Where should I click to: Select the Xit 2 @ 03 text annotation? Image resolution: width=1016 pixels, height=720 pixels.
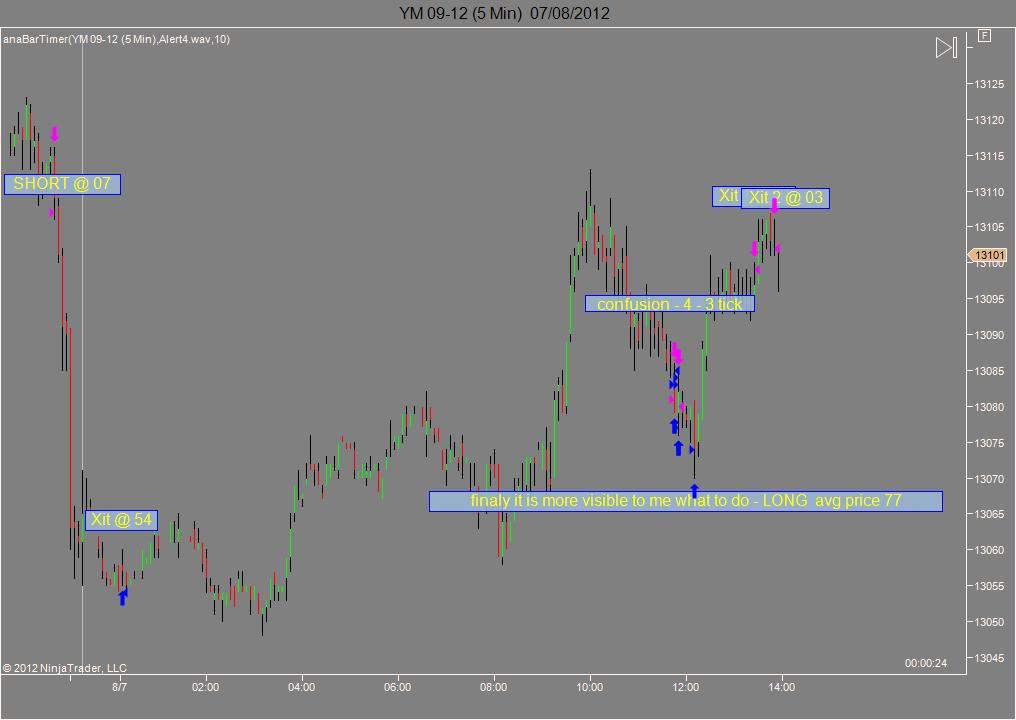click(785, 198)
